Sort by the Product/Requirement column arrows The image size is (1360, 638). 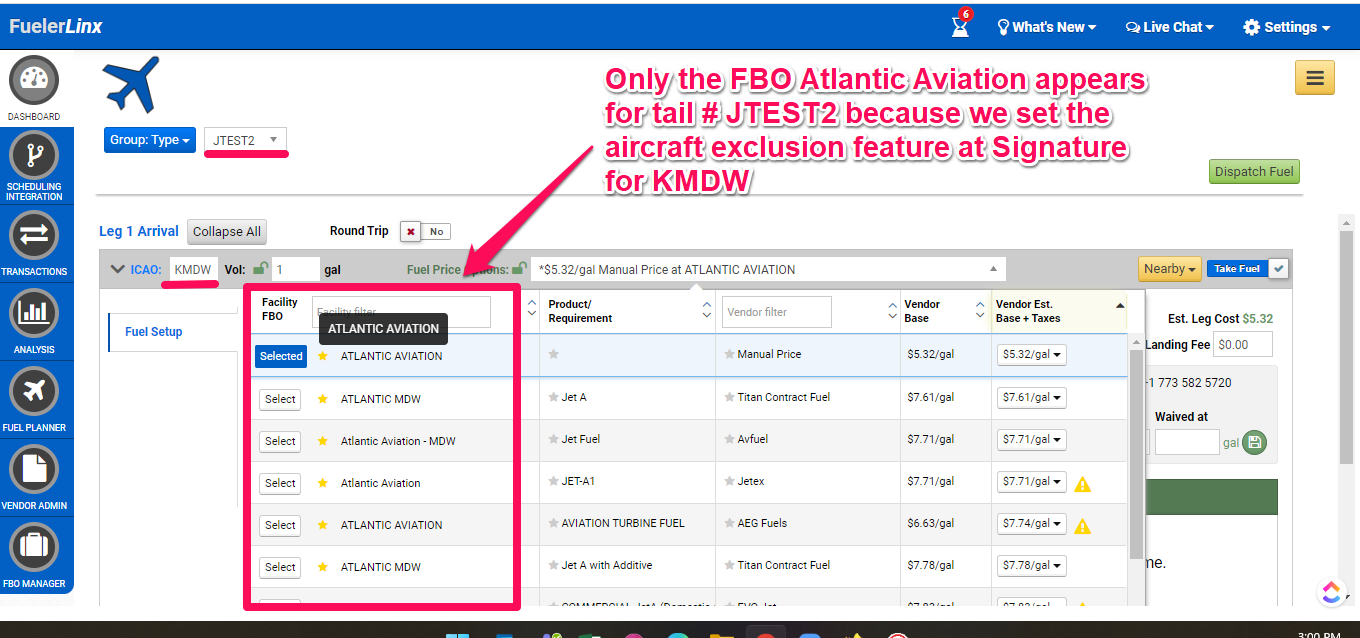tap(707, 310)
